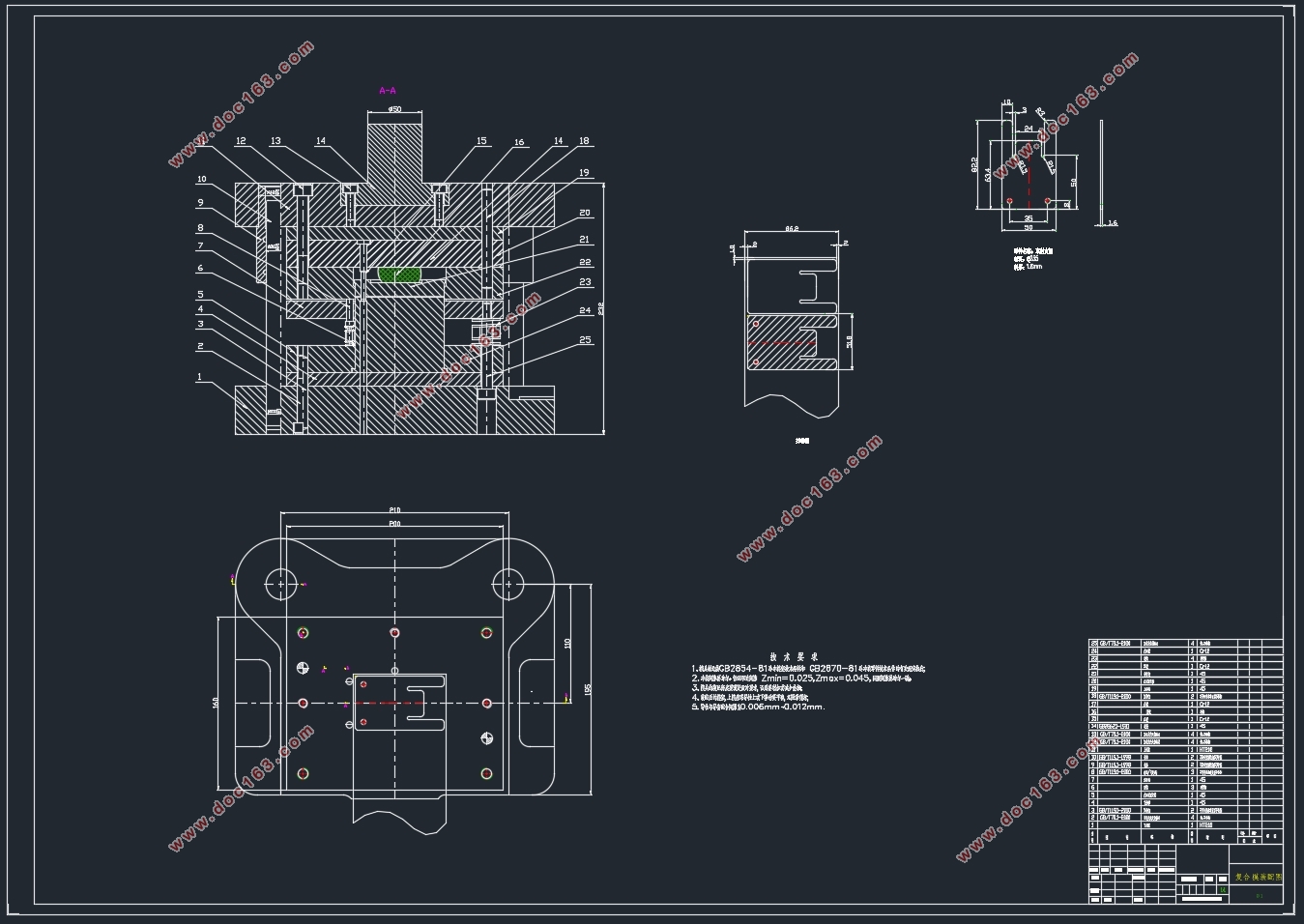This screenshot has width=1304, height=924.
Task: Select the 1.6 thickness dimension
Action: pos(1112,223)
